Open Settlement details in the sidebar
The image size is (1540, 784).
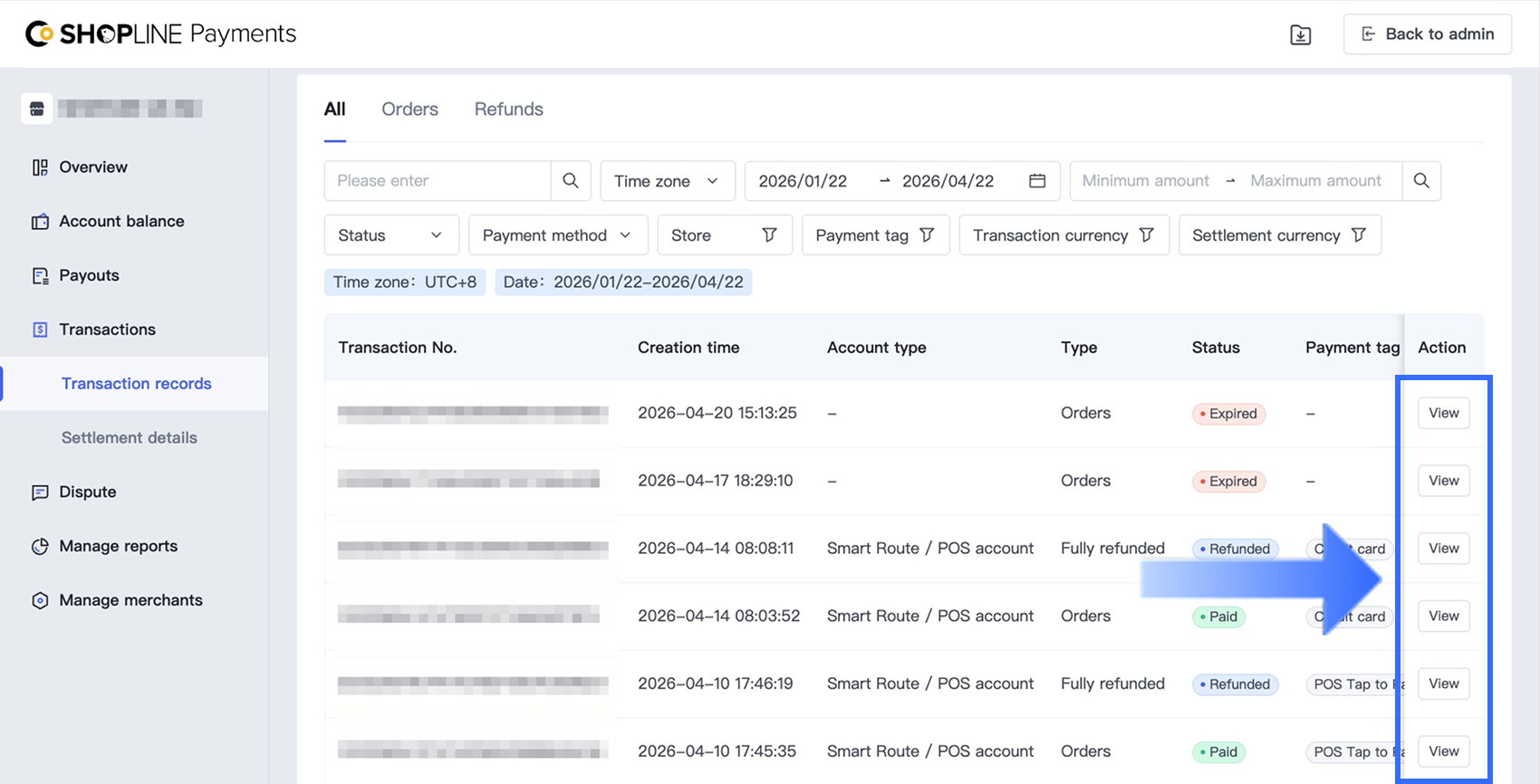(x=130, y=438)
